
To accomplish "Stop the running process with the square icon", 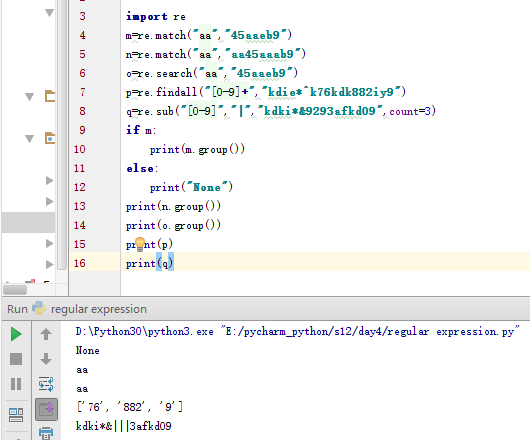I will (x=16, y=359).
